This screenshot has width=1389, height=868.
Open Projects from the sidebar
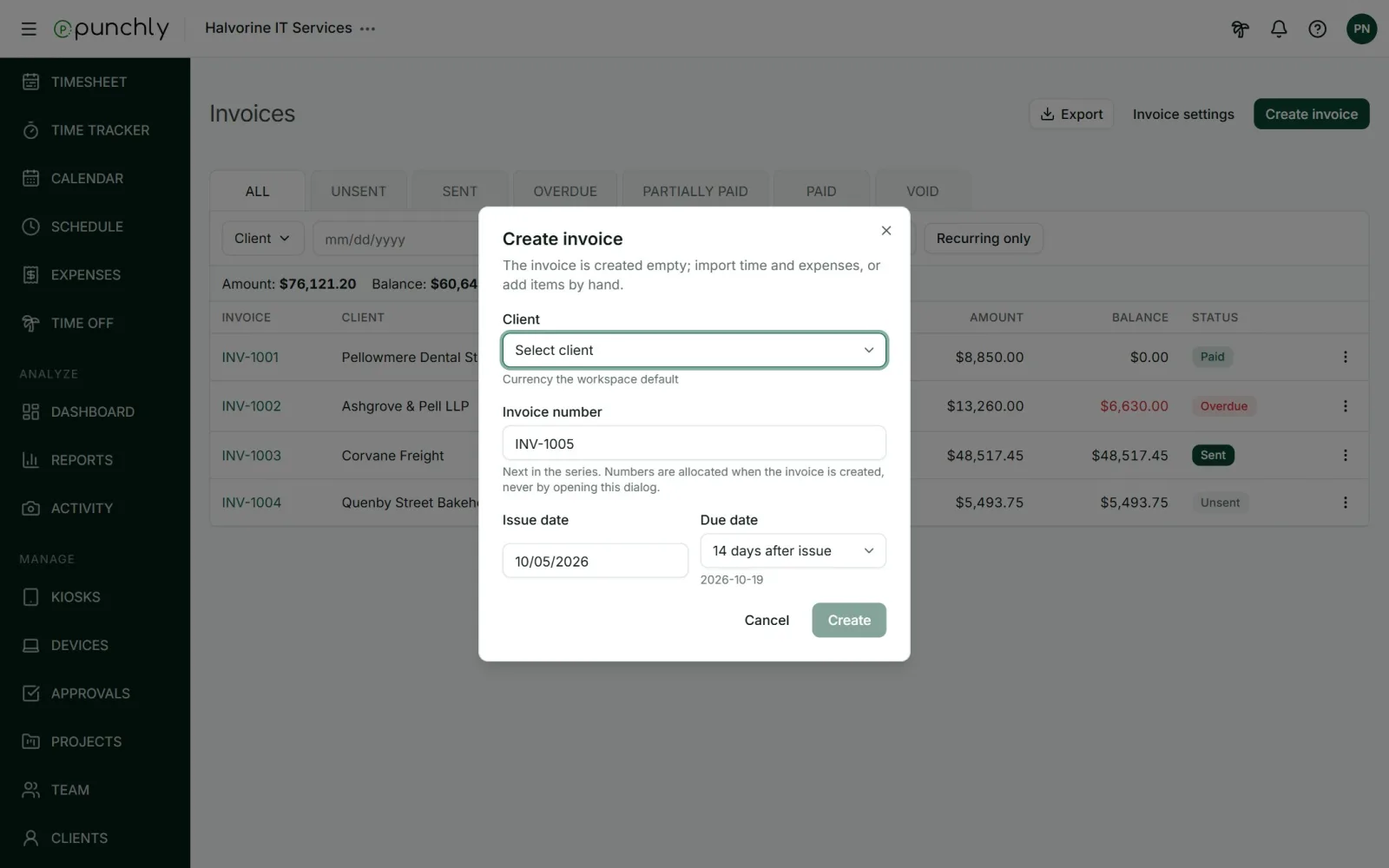(95, 741)
